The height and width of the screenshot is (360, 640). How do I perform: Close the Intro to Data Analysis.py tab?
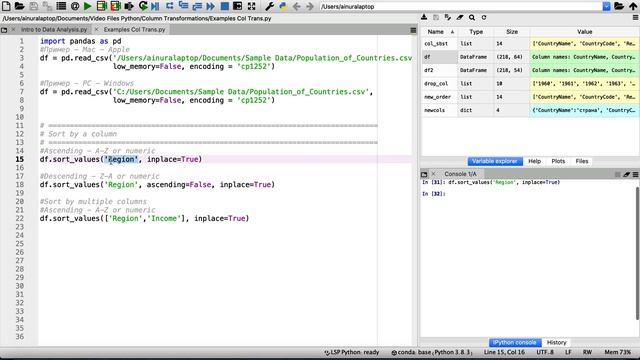[x=13, y=29]
